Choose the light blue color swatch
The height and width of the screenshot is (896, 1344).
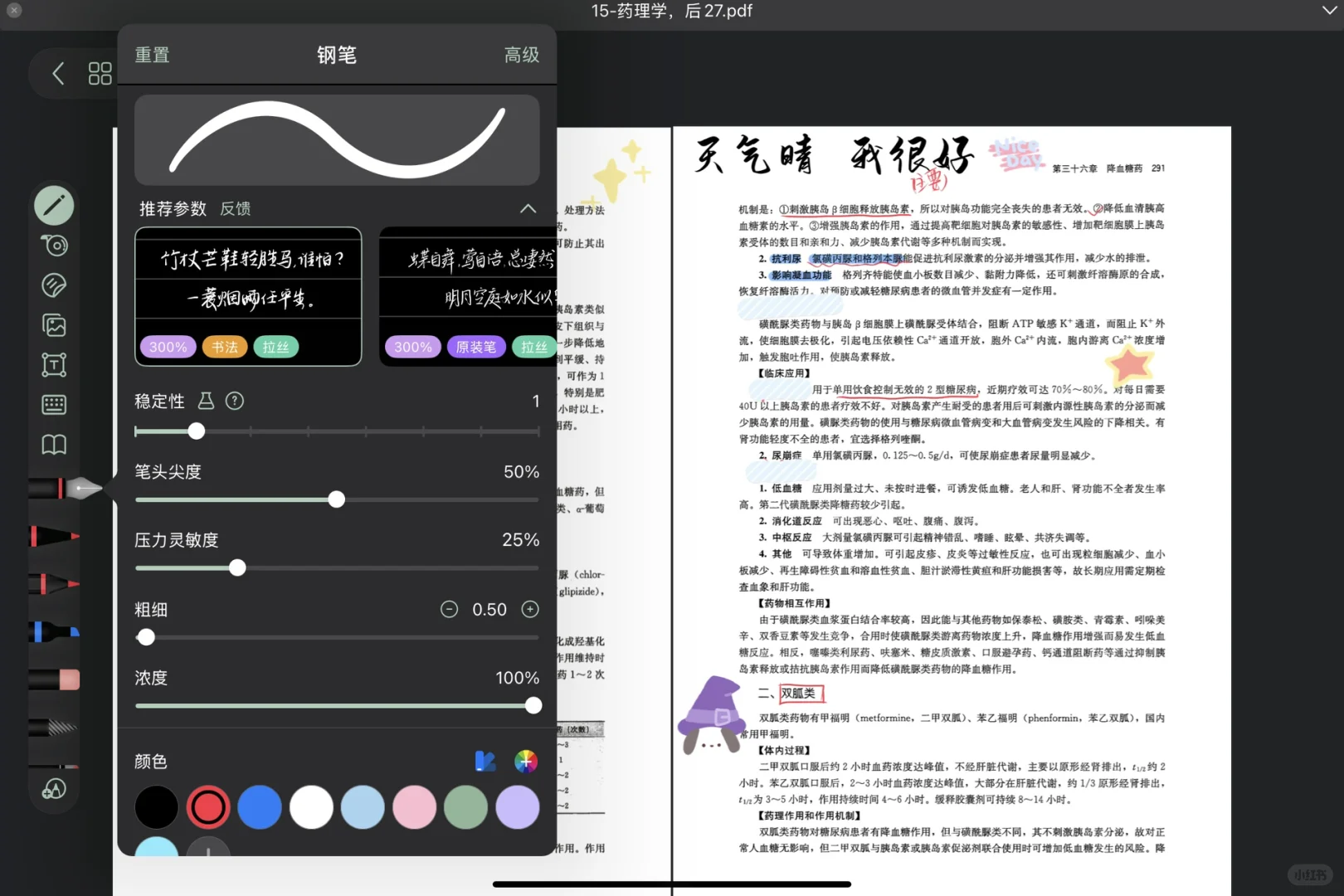363,807
